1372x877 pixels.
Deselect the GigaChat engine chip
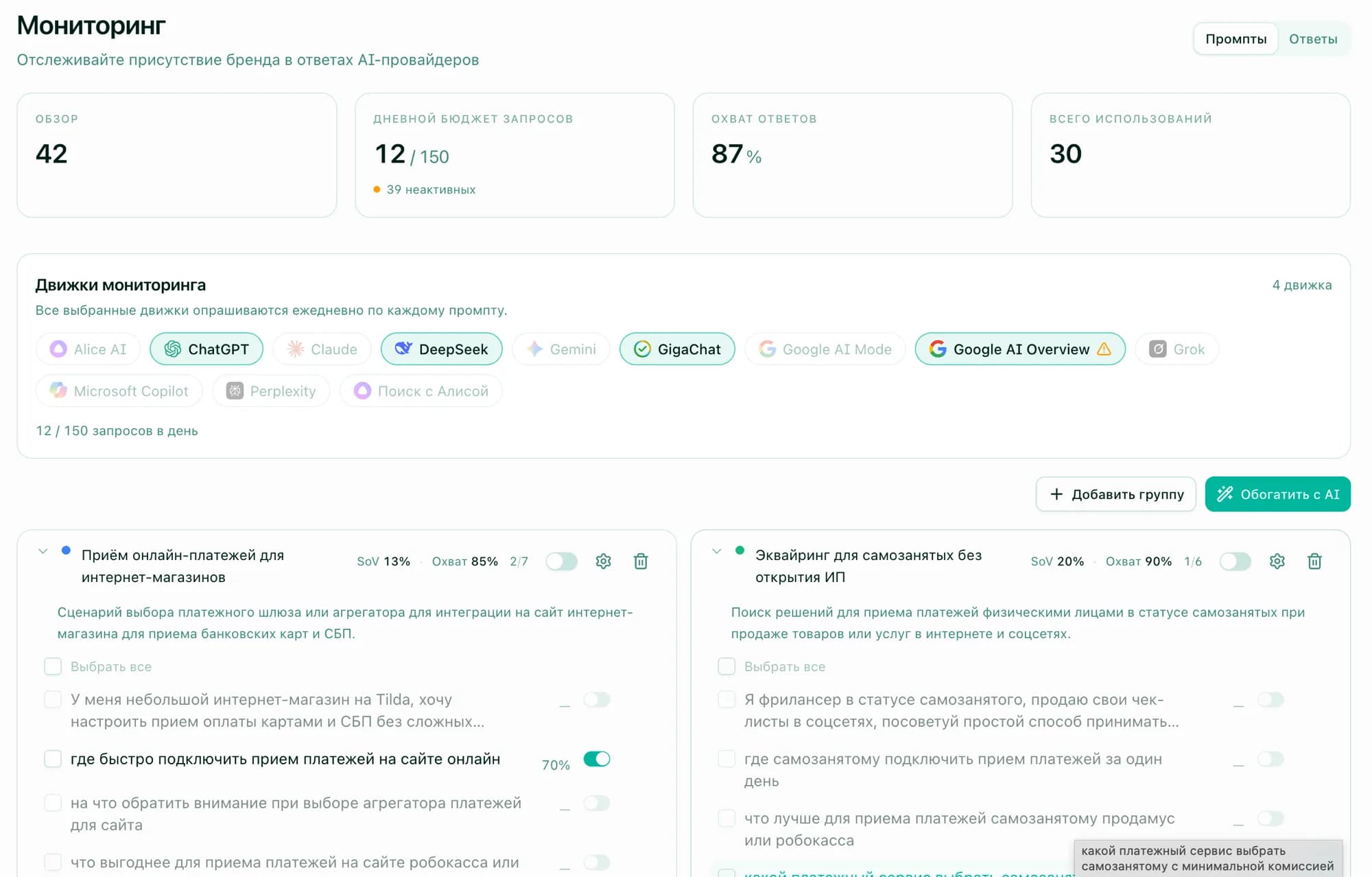pos(677,349)
